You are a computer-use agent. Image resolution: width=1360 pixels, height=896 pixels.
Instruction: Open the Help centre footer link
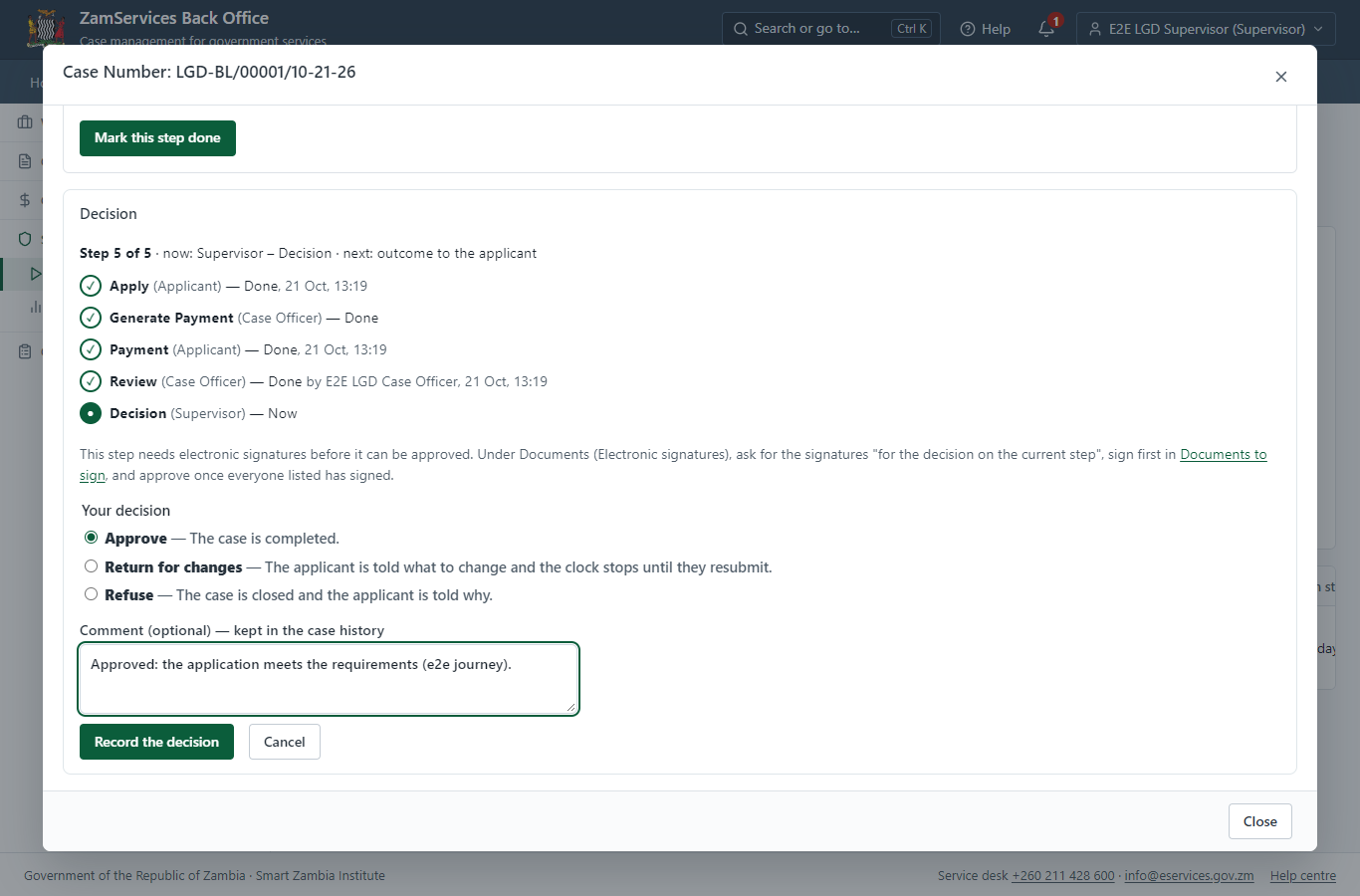point(1303,876)
